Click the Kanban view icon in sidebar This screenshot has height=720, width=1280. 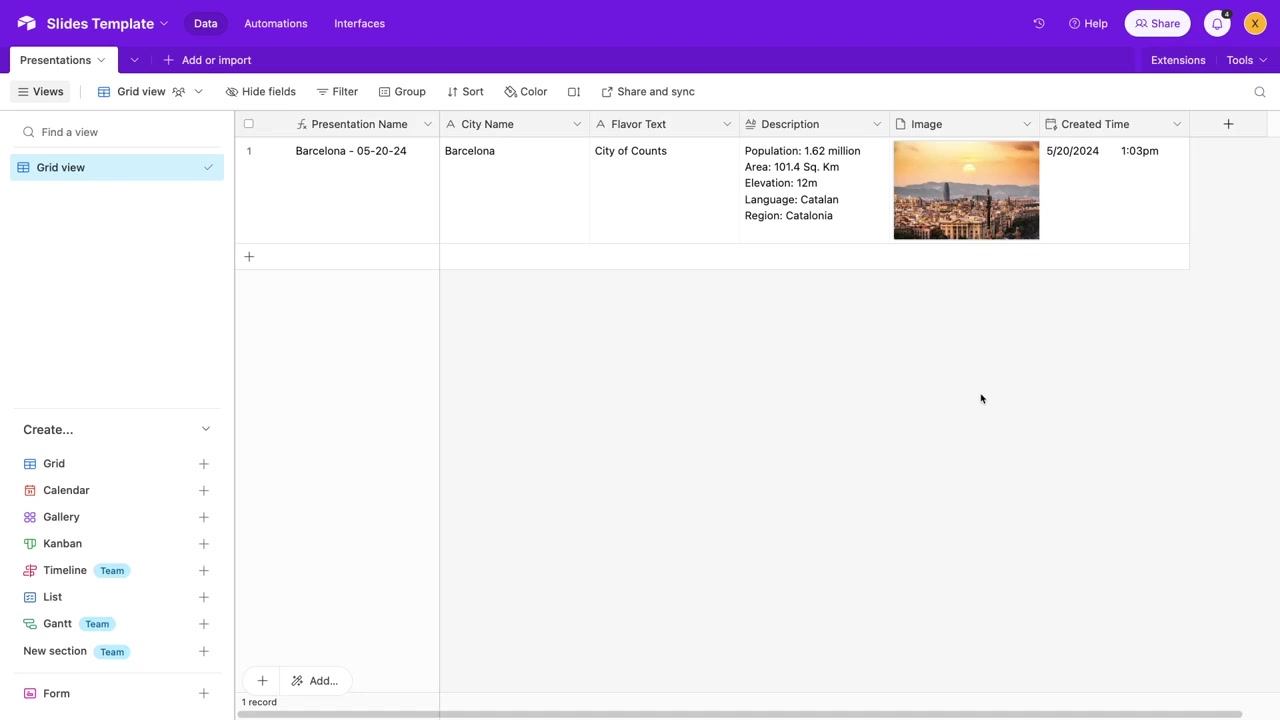click(30, 544)
